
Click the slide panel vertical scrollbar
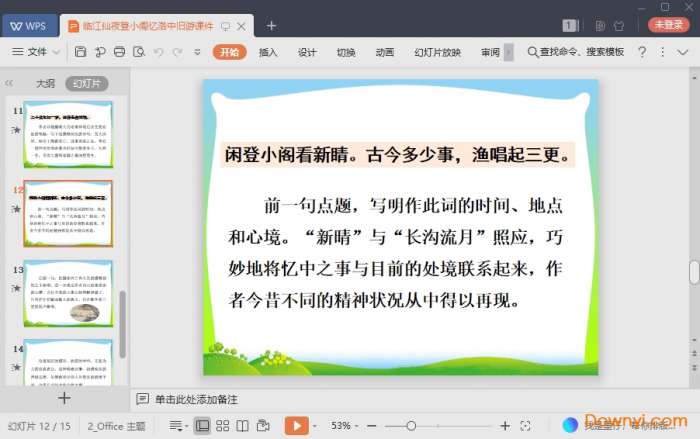(123, 324)
